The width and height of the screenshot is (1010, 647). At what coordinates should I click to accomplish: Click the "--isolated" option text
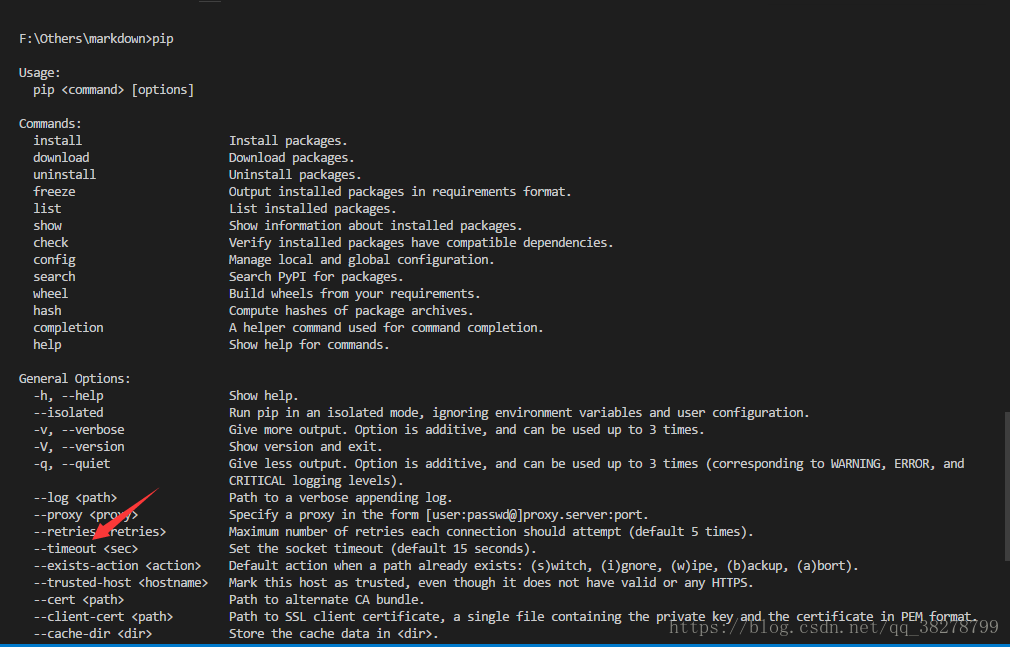click(68, 413)
